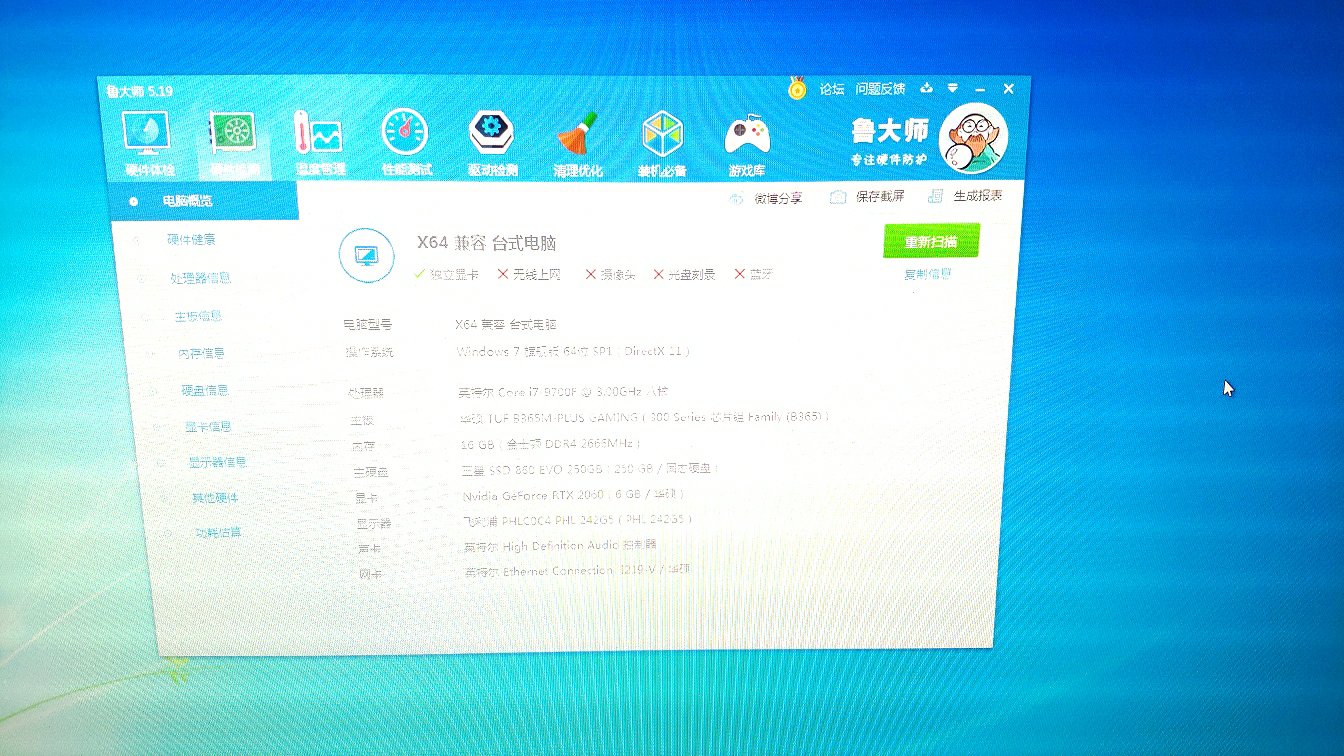Click the gold medal icon beside 论坛
The width and height of the screenshot is (1344, 756).
point(797,88)
